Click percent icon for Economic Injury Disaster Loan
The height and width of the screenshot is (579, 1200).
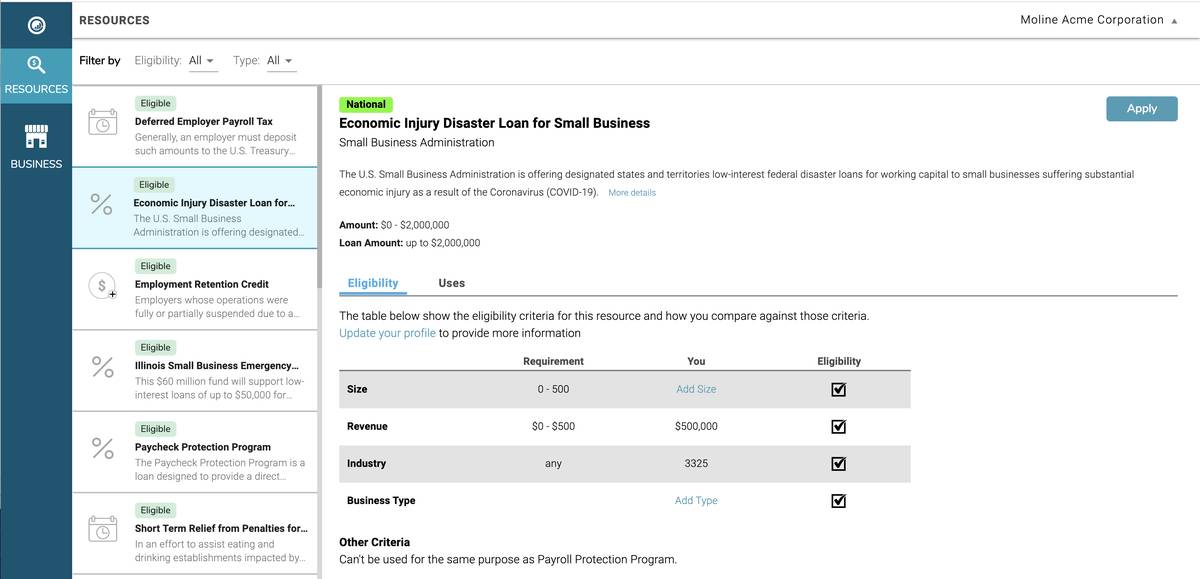pyautogui.click(x=102, y=204)
